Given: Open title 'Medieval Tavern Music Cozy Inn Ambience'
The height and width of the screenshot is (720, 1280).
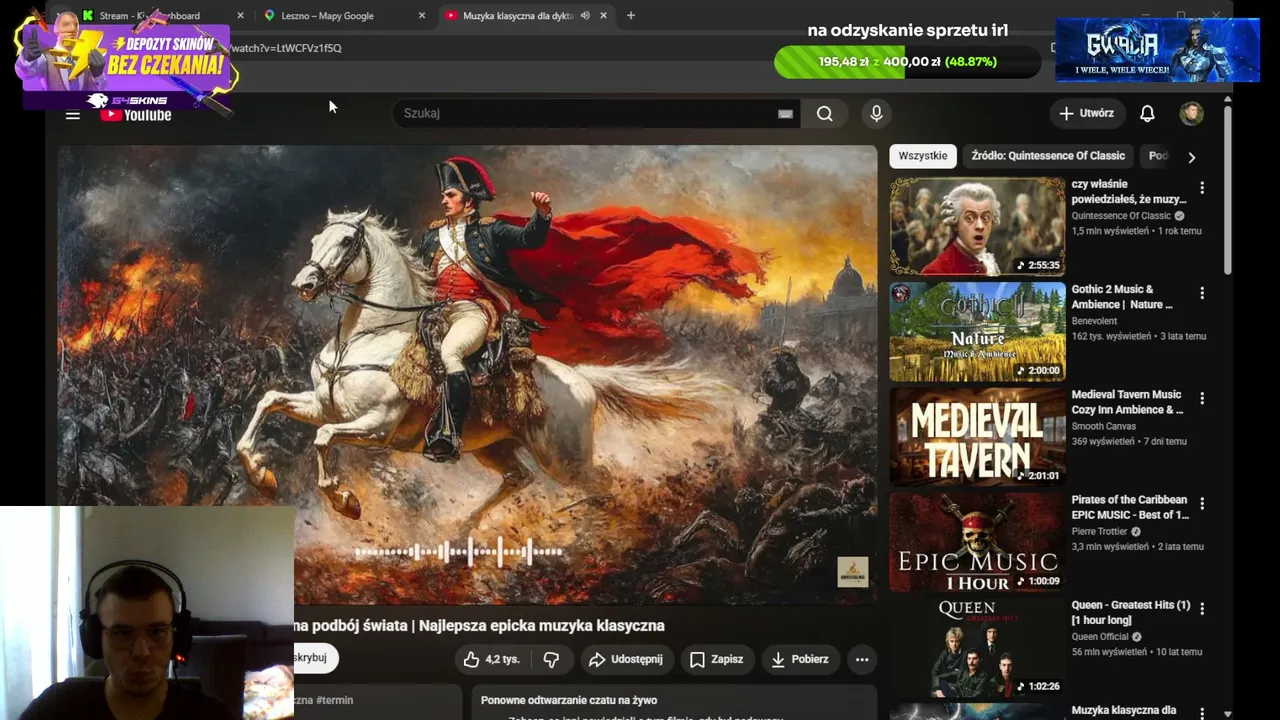Looking at the screenshot, I should click(1127, 402).
